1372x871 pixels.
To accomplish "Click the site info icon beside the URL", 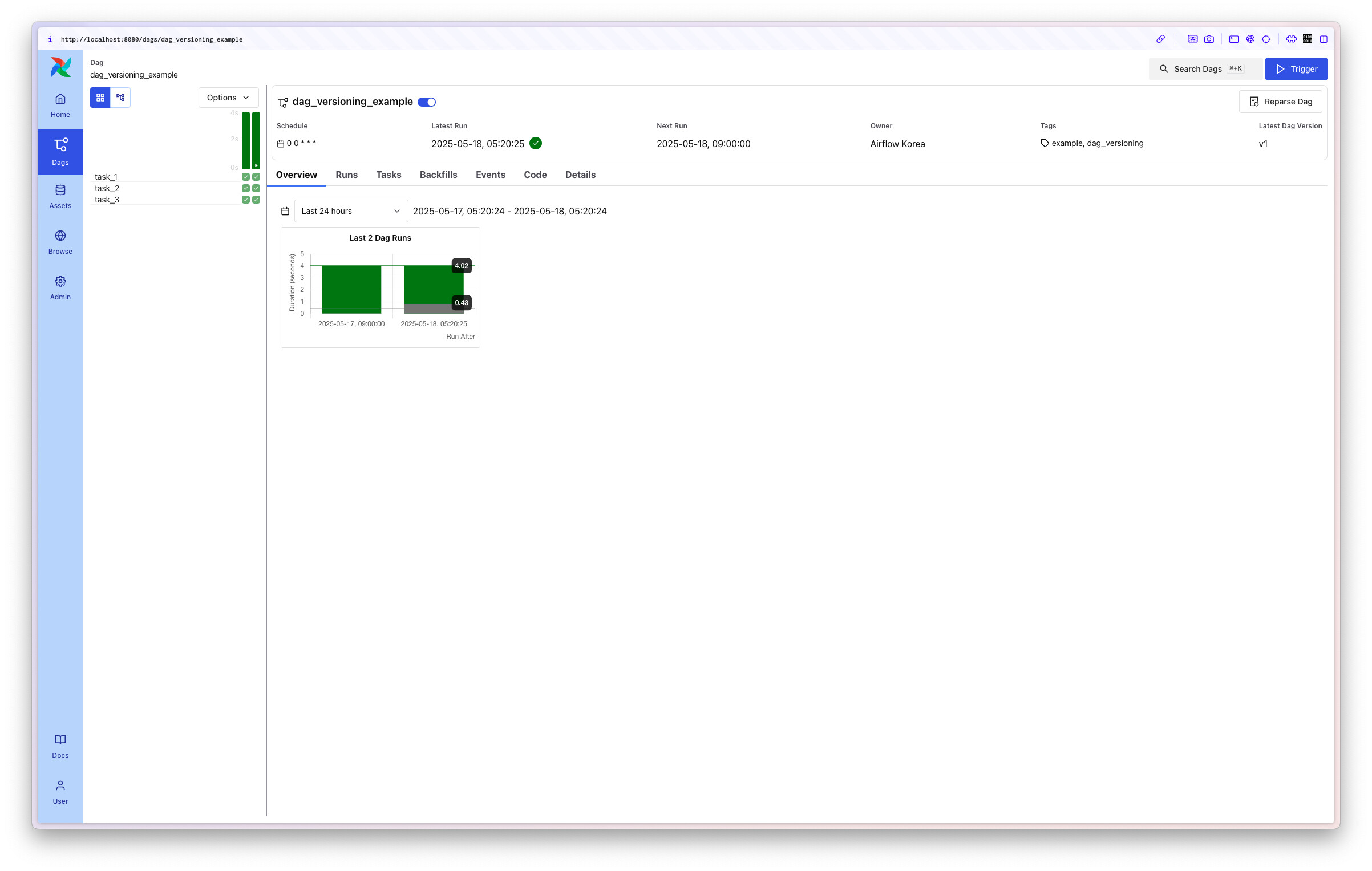I will click(x=50, y=39).
